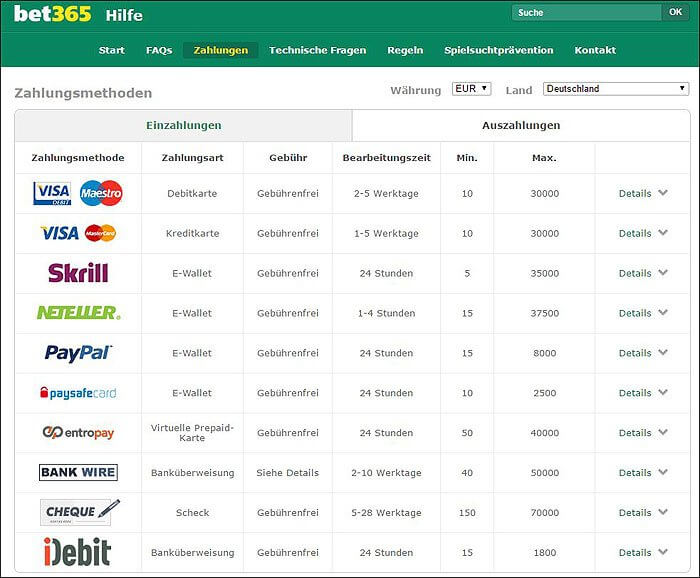Expand Details for the paysafecard row

tap(643, 393)
